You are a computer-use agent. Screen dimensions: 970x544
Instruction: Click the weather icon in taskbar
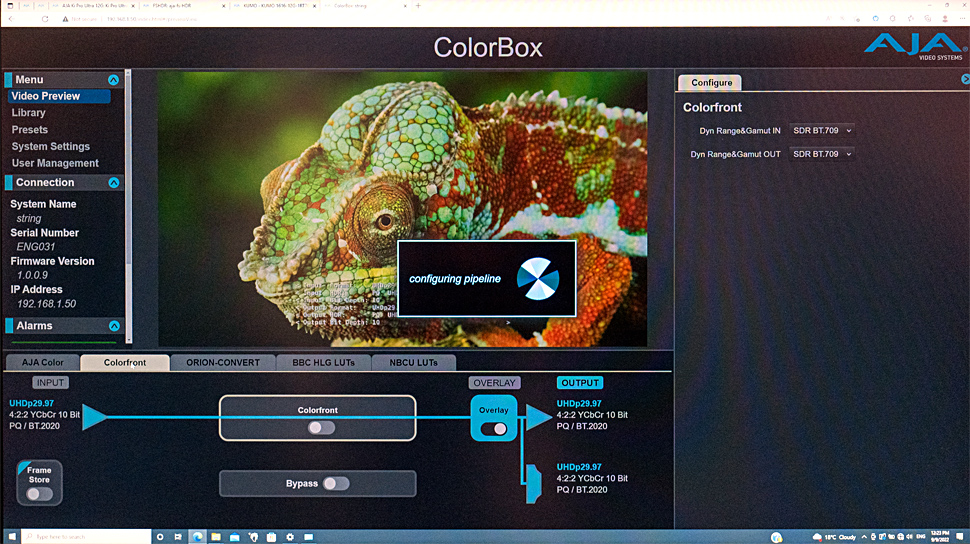point(817,537)
